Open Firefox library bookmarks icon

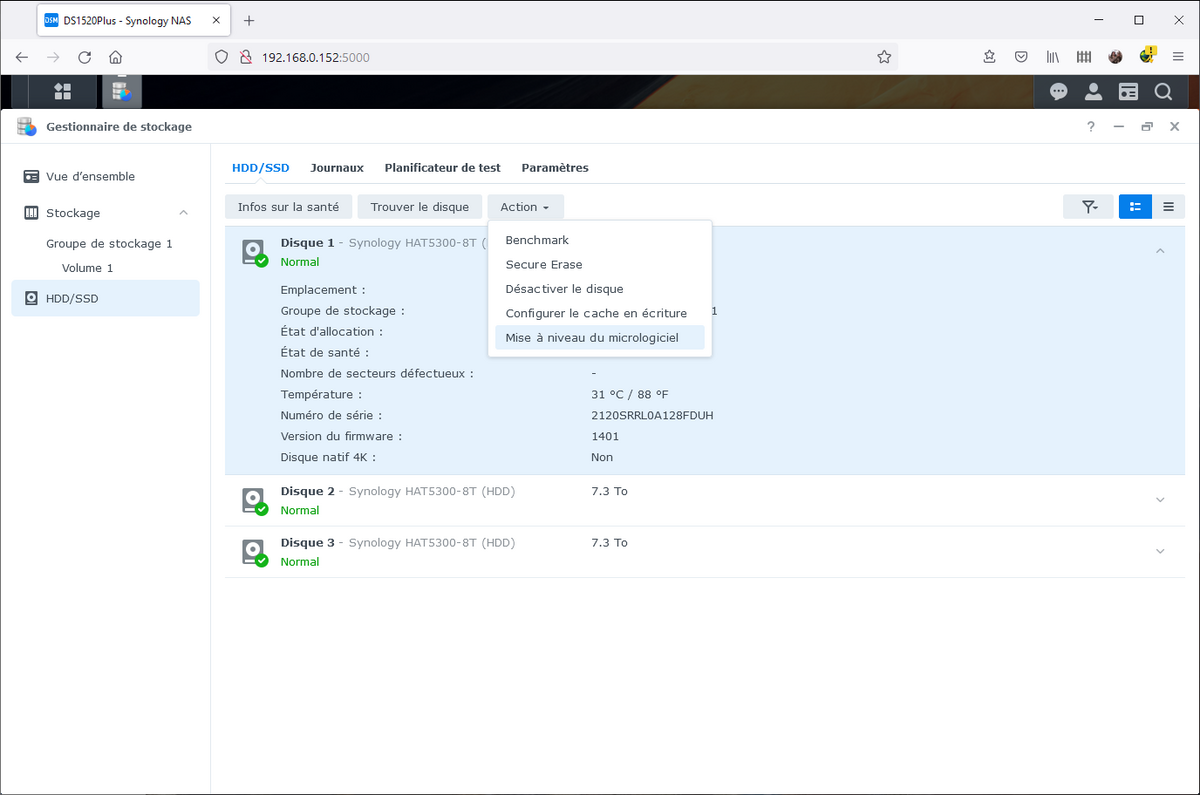click(1053, 57)
